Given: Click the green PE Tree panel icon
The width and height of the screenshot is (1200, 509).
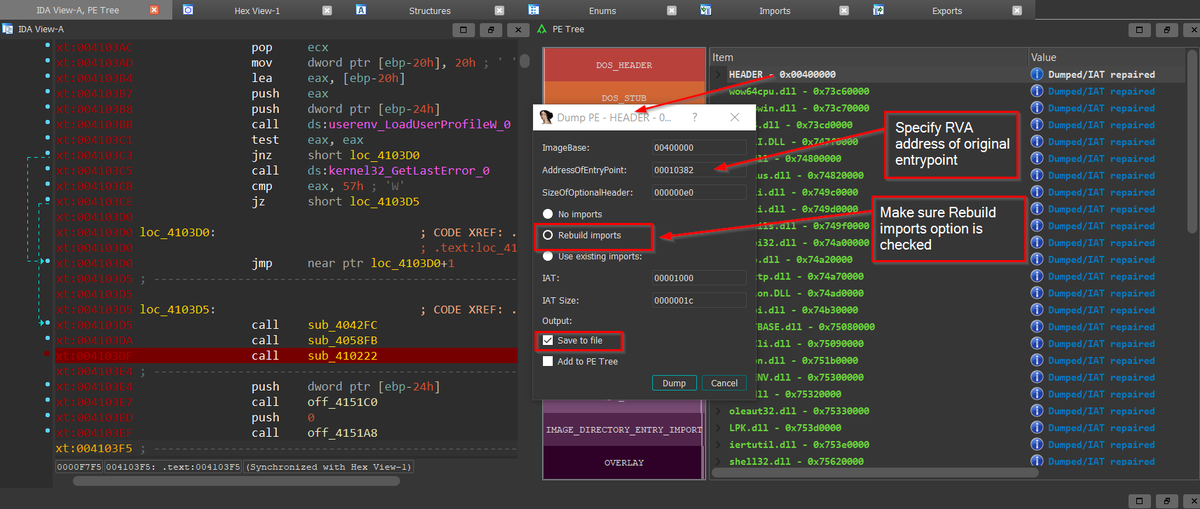Looking at the screenshot, I should pyautogui.click(x=542, y=29).
